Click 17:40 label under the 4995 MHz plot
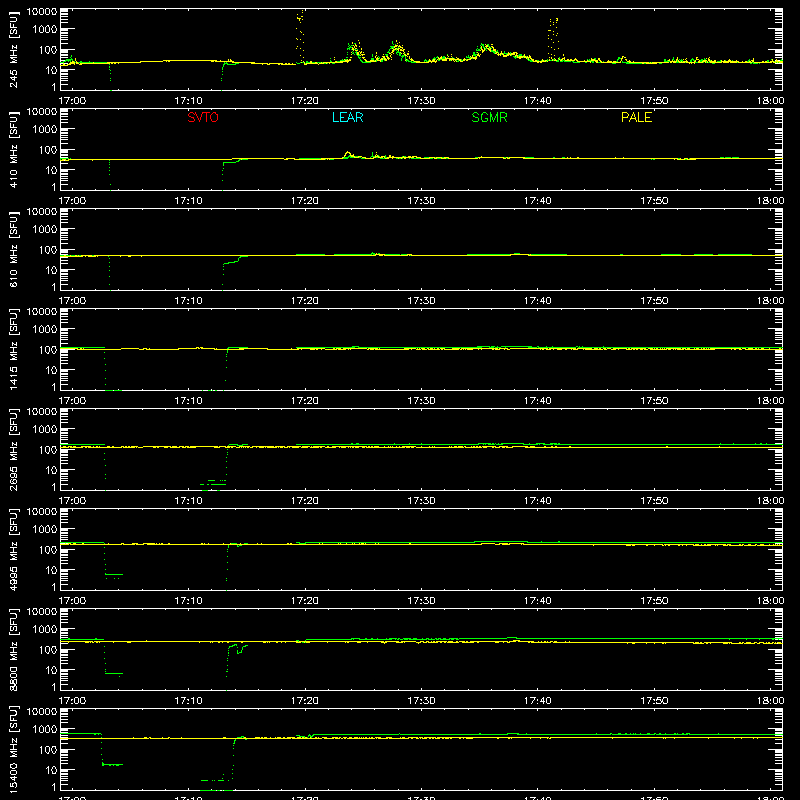Viewport: 800px width, 800px height. coord(537,601)
